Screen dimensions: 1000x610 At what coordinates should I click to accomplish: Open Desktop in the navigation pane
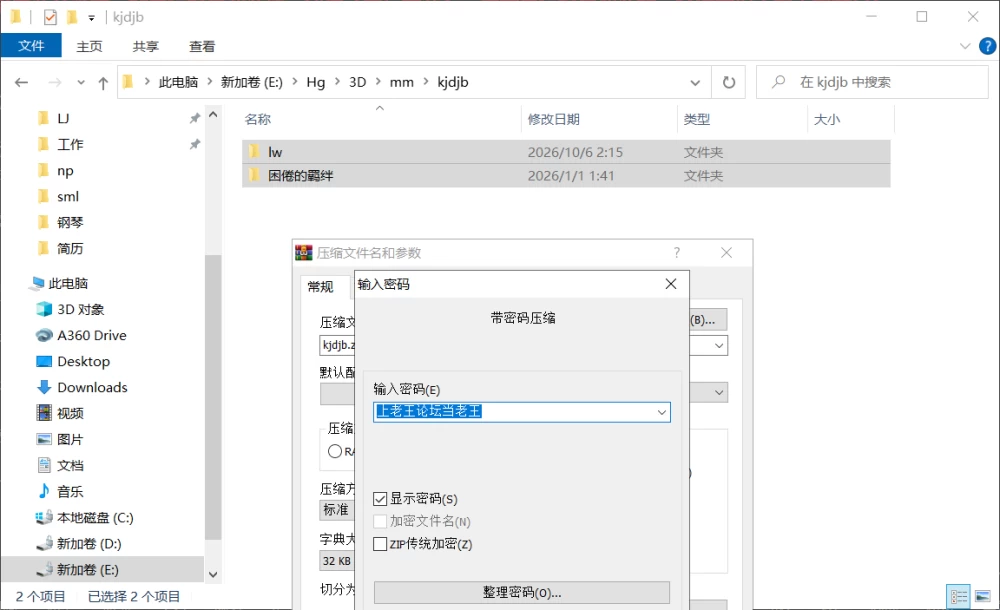[x=84, y=362]
